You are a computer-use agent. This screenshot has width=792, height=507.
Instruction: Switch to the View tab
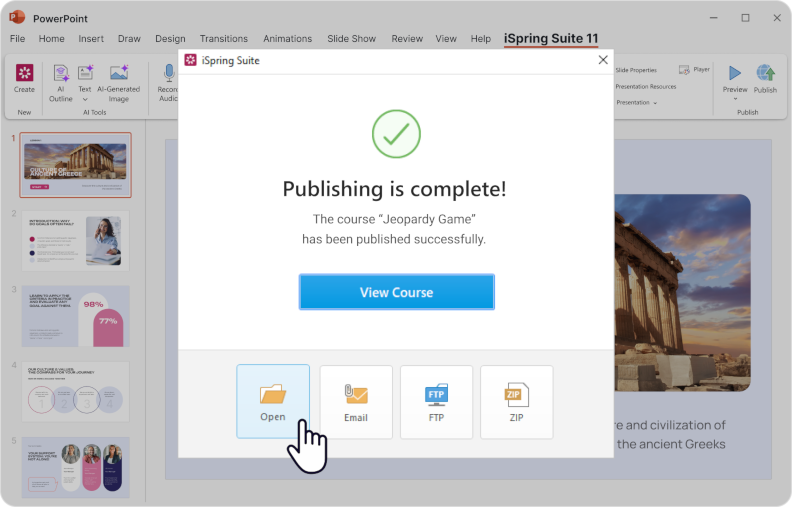[446, 38]
